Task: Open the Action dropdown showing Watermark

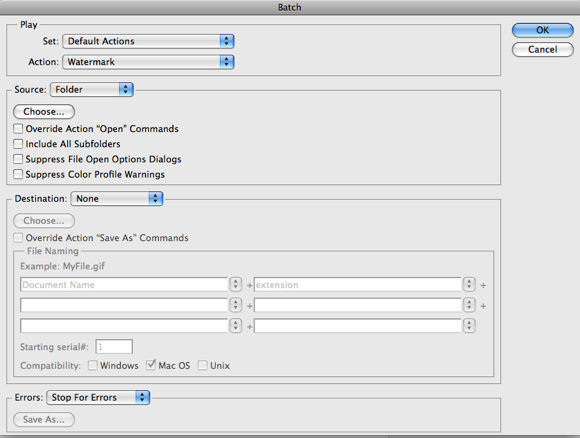Action: pyautogui.click(x=148, y=62)
